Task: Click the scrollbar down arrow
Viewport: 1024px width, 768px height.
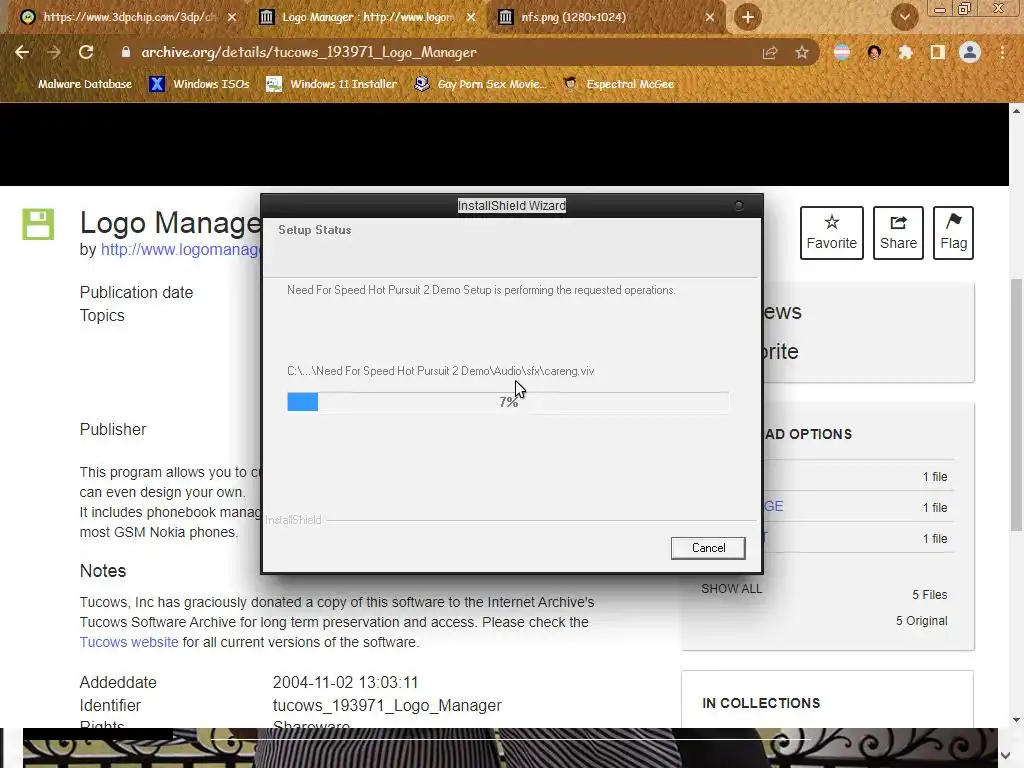Action: coord(1016,720)
